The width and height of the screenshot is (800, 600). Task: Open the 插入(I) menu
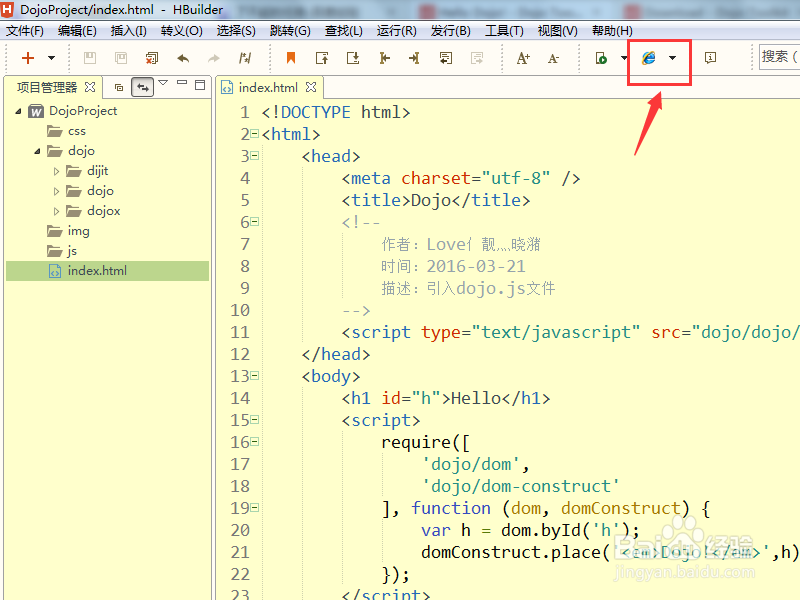(129, 31)
